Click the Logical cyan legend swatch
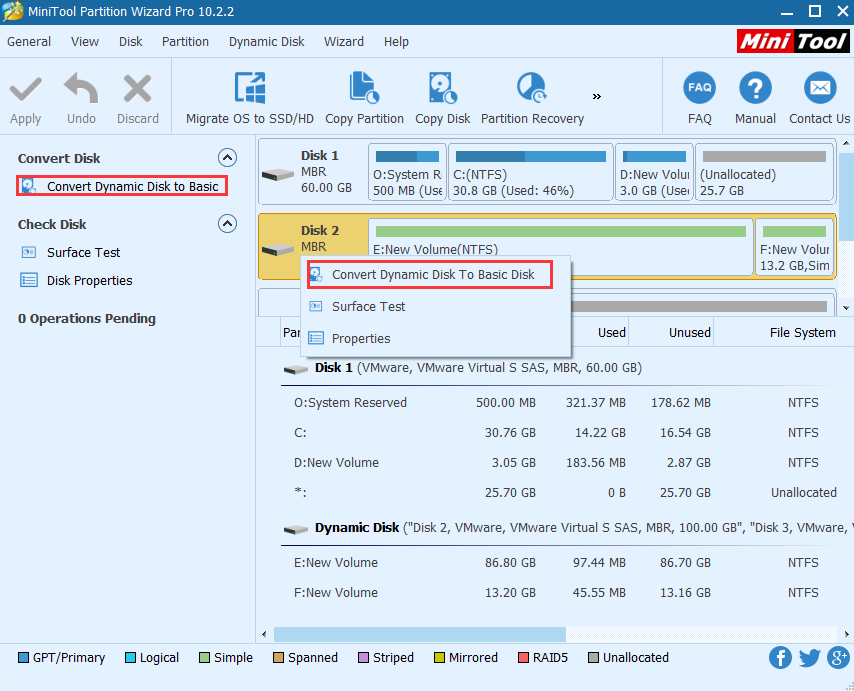The width and height of the screenshot is (854, 691). 130,658
